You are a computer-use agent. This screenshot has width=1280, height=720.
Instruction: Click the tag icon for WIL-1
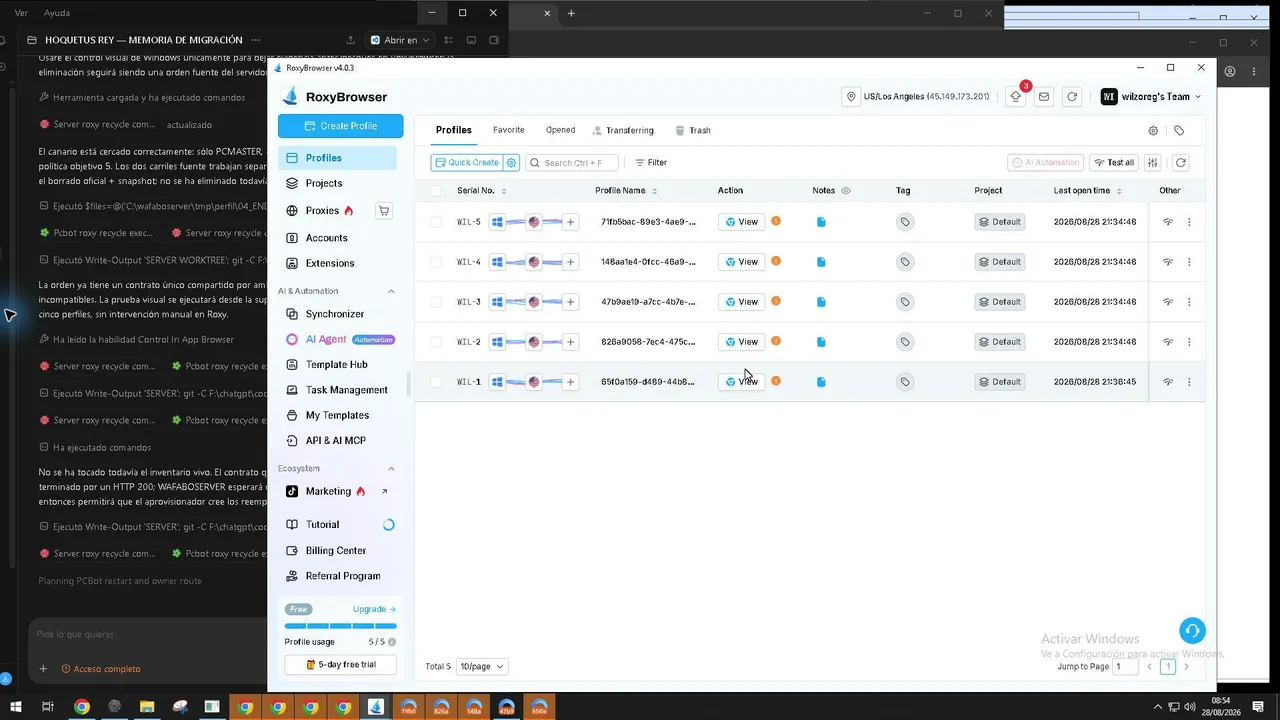click(x=905, y=382)
